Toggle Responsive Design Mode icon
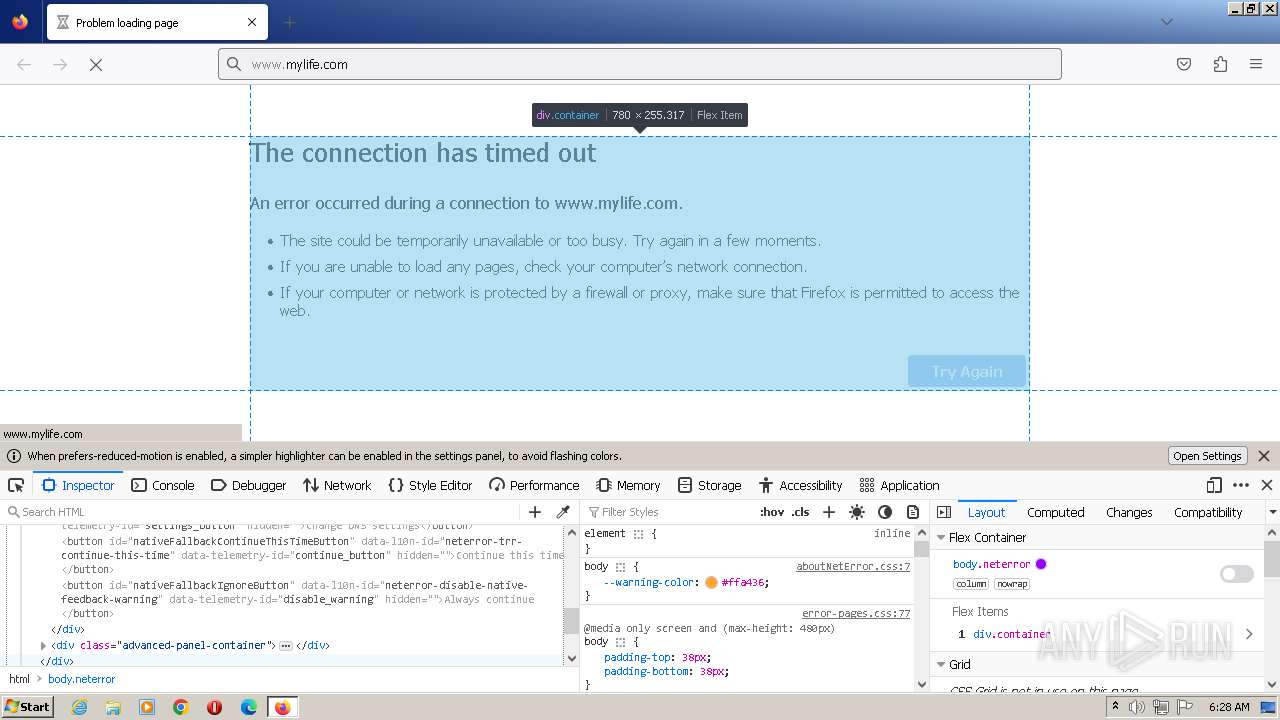This screenshot has height=720, width=1280. 1214,485
